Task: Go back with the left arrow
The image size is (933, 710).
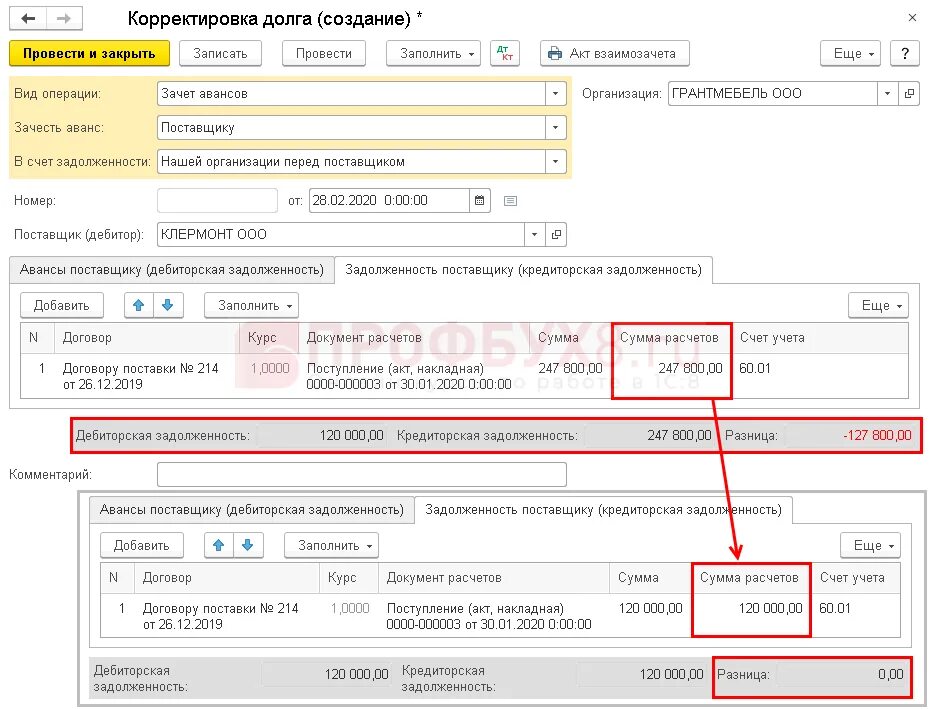Action: pyautogui.click(x=28, y=18)
